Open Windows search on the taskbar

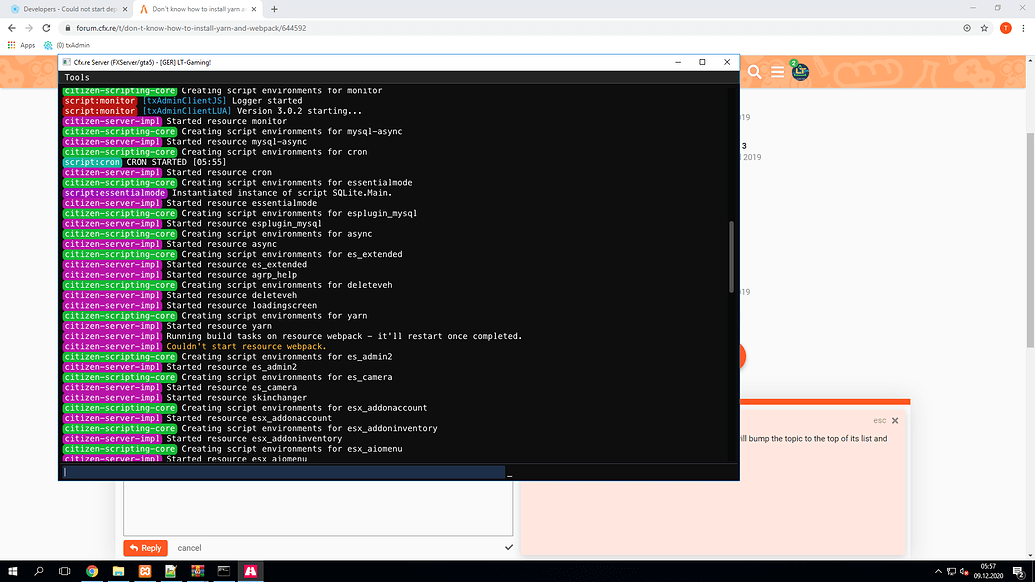[x=37, y=572]
